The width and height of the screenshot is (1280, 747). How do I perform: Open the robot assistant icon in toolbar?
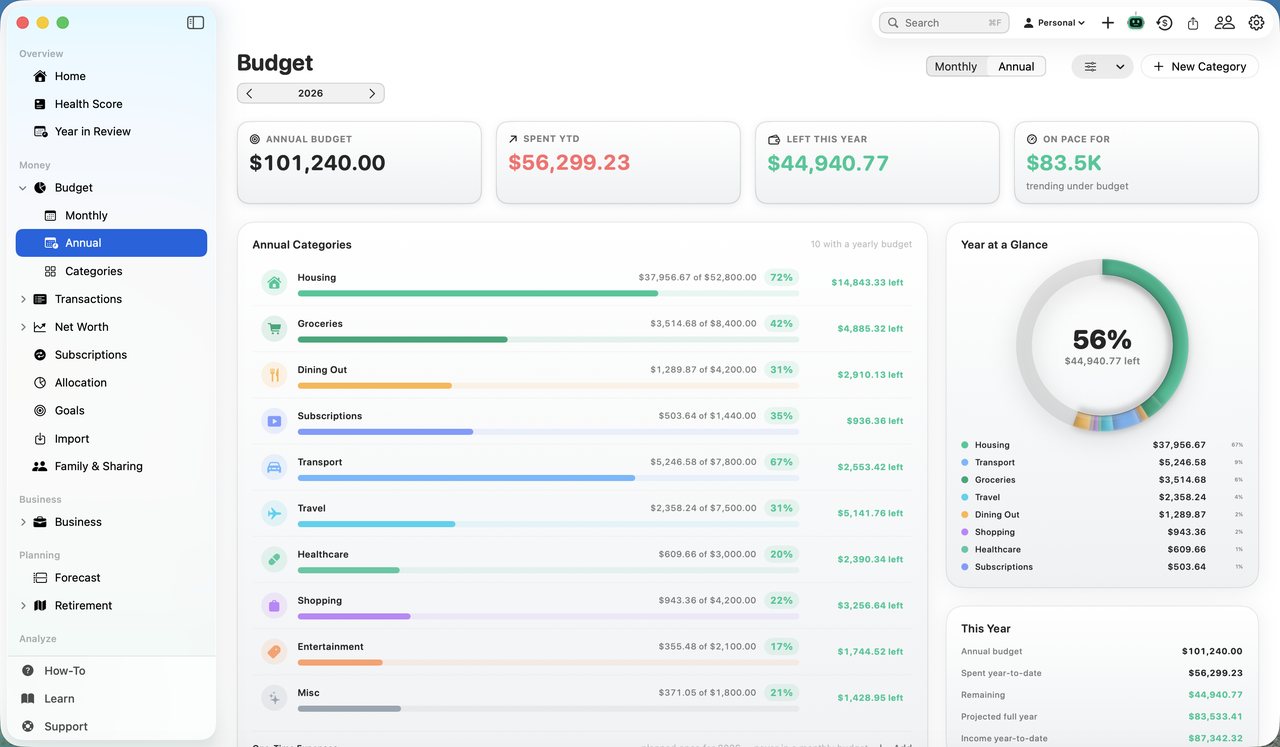pos(1136,22)
